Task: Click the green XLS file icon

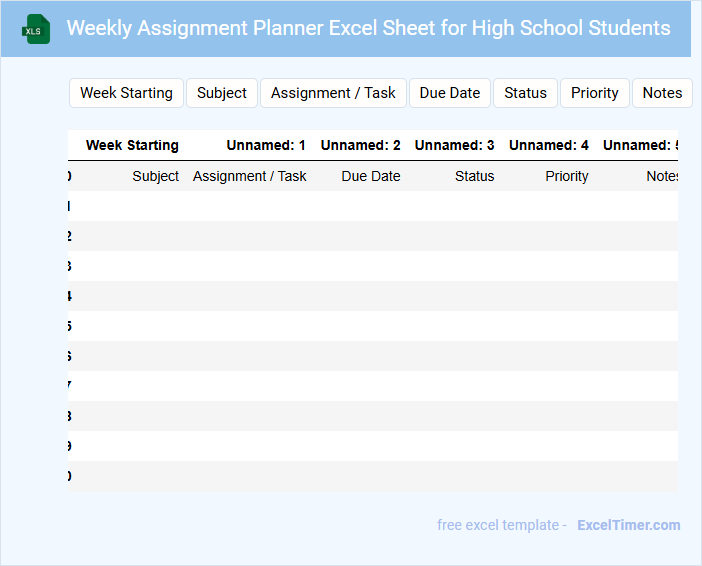Action: tap(36, 30)
